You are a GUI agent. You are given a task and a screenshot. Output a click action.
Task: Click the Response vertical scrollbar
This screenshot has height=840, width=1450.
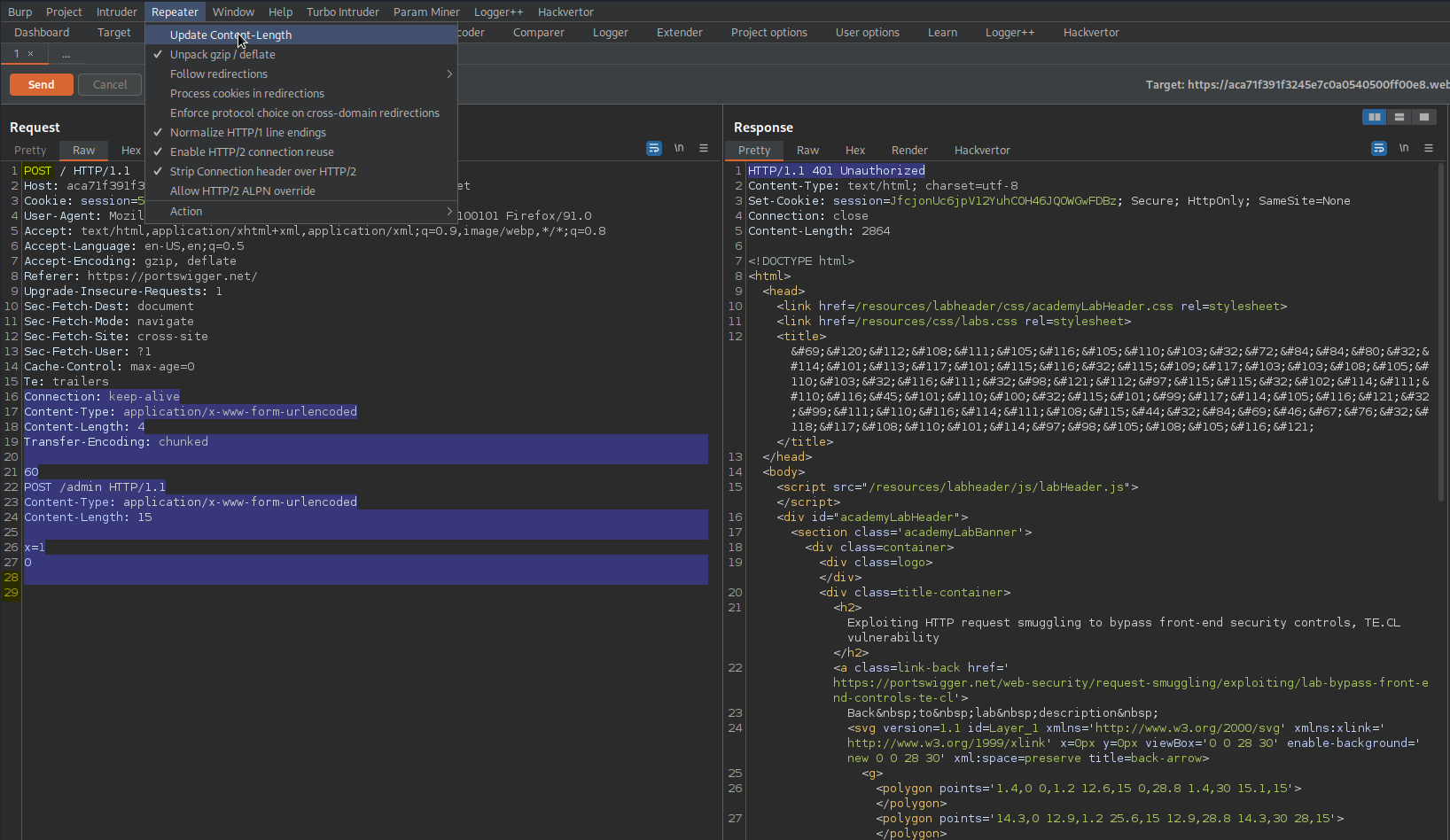tap(1441, 332)
